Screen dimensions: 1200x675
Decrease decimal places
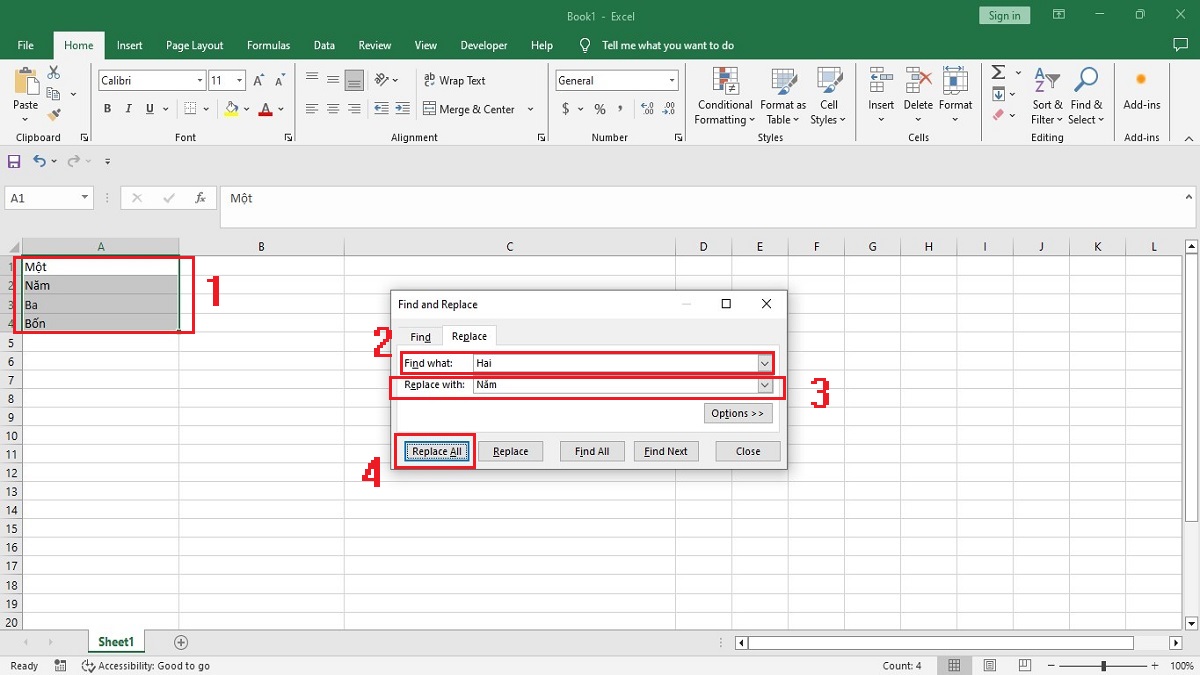click(668, 109)
